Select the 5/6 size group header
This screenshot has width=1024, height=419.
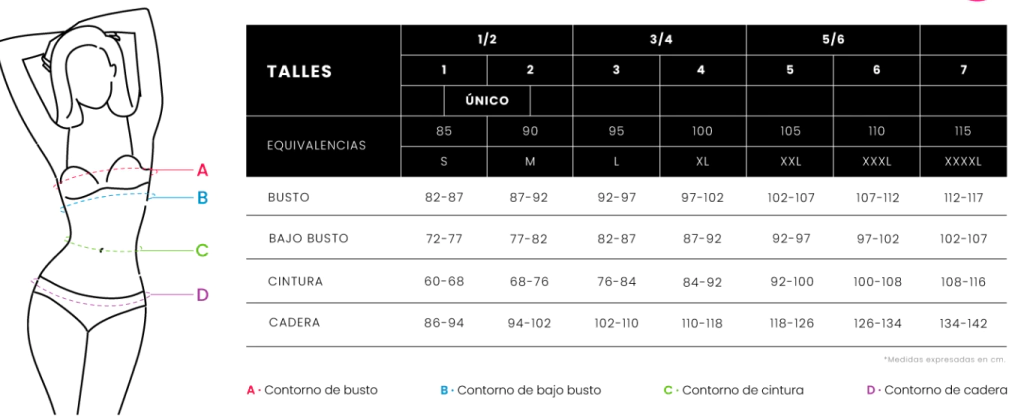(833, 38)
